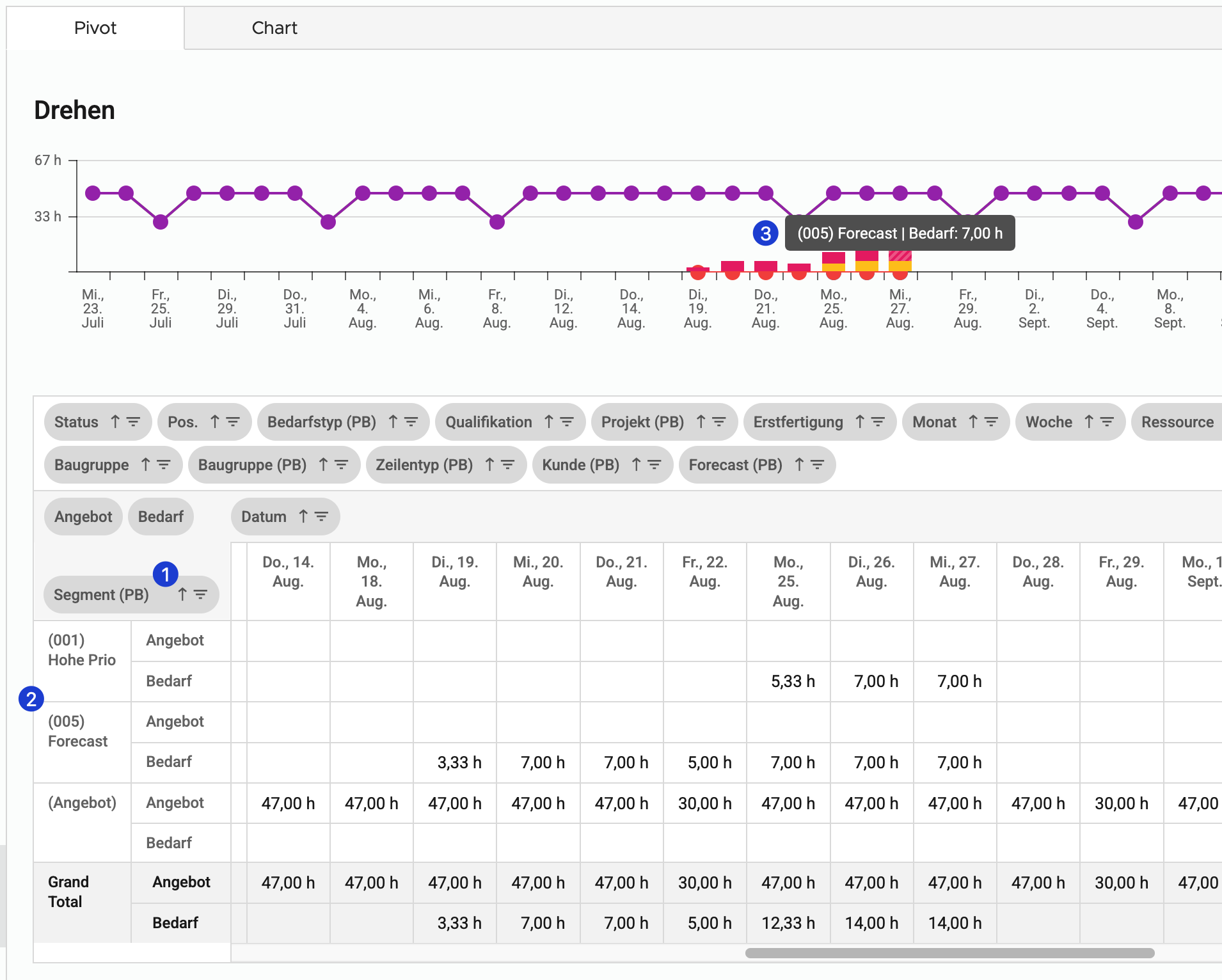Image resolution: width=1222 pixels, height=980 pixels.
Task: Open filter on Zeilentyp (PB) chip
Action: [508, 464]
